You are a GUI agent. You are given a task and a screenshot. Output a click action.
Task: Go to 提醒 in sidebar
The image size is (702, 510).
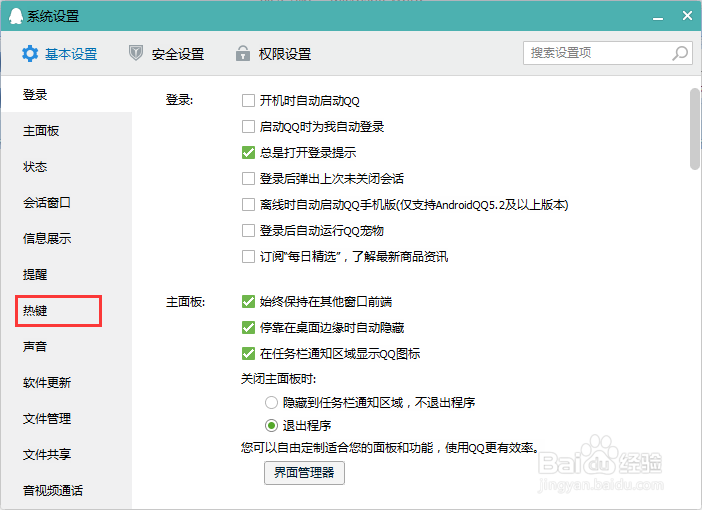pos(67,274)
